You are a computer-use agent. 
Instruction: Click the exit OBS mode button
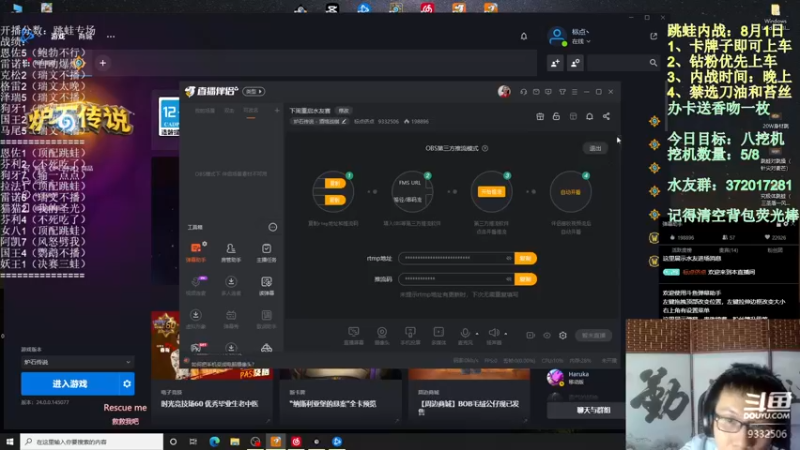[x=595, y=148]
